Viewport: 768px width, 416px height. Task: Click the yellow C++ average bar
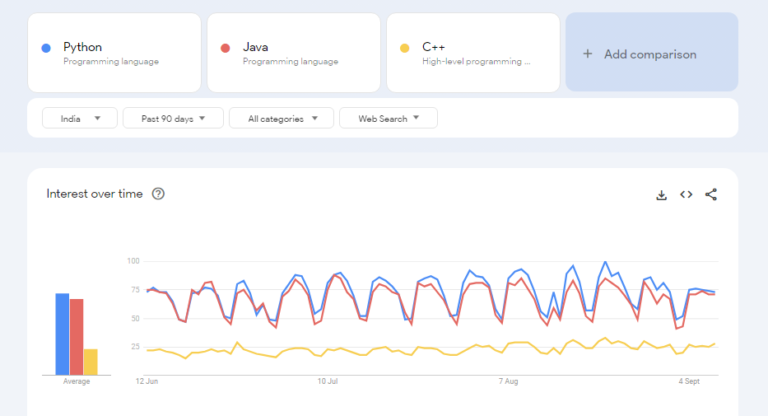(x=90, y=361)
